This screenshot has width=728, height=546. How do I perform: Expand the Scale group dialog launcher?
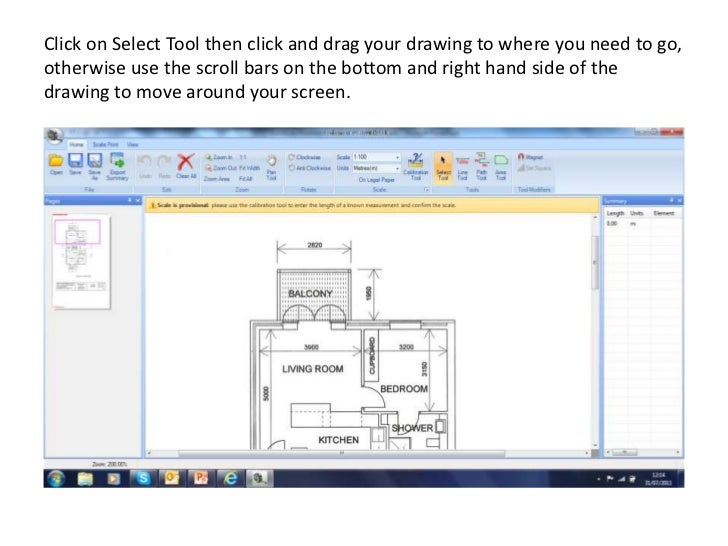click(x=426, y=189)
